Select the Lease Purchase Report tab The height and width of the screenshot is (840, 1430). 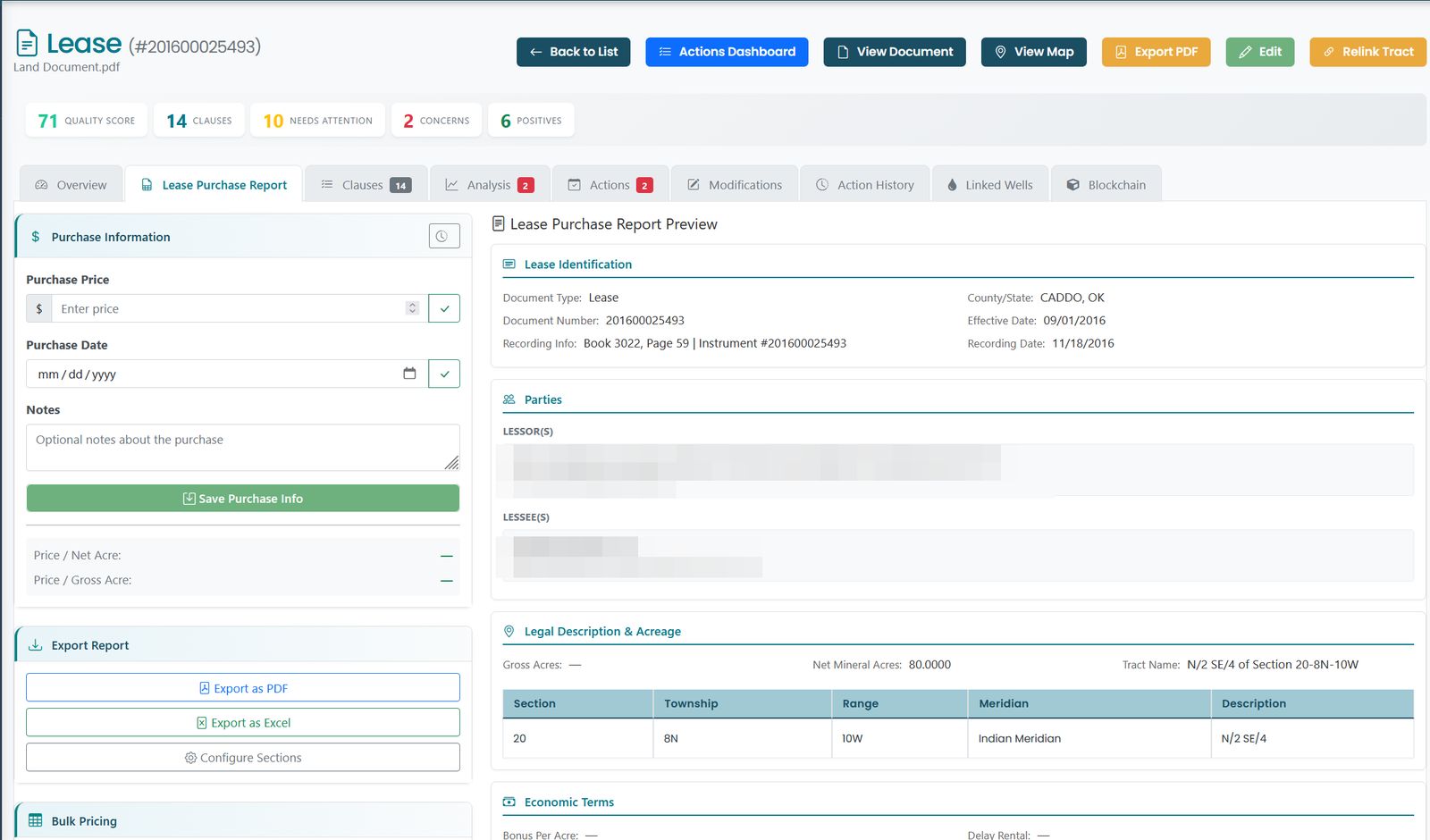(x=214, y=184)
